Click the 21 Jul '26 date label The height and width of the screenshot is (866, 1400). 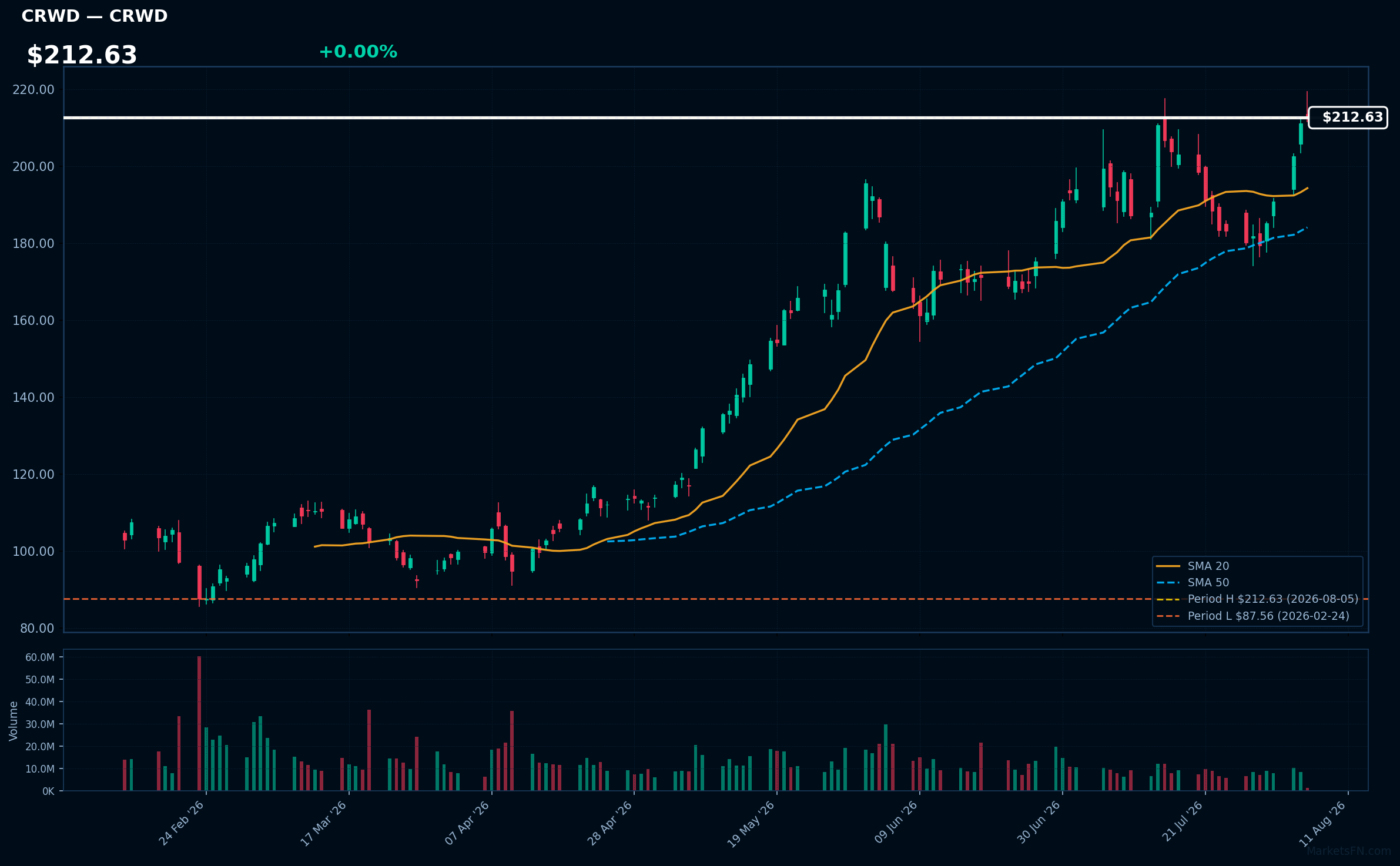click(x=1182, y=822)
